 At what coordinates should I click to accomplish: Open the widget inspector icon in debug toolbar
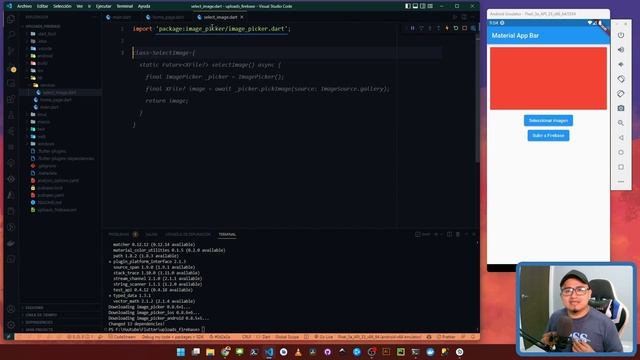(x=473, y=28)
